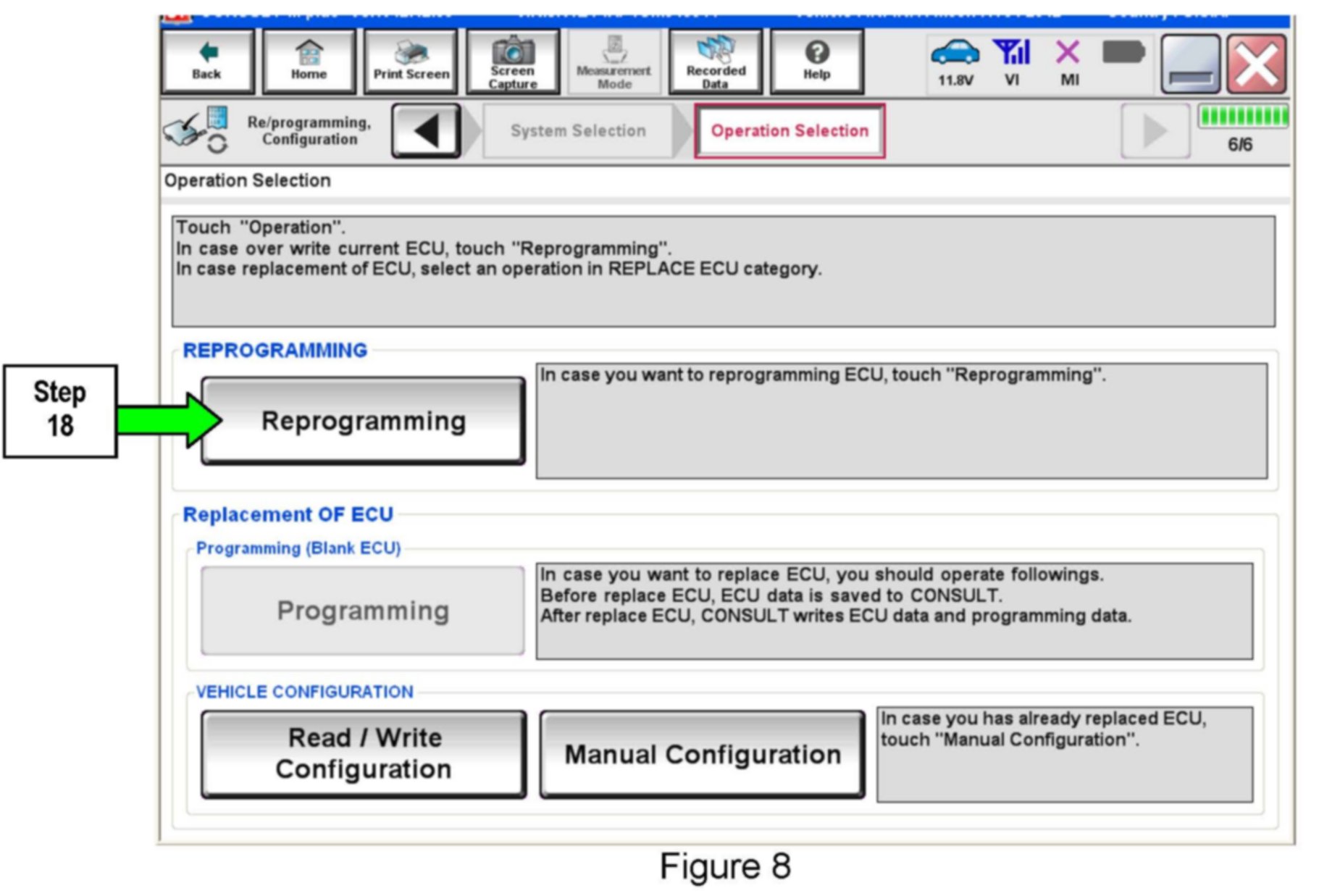Screen dimensions: 1319x896
Task: Check the vehicle battery voltage 11.8V icon
Action: [x=955, y=61]
